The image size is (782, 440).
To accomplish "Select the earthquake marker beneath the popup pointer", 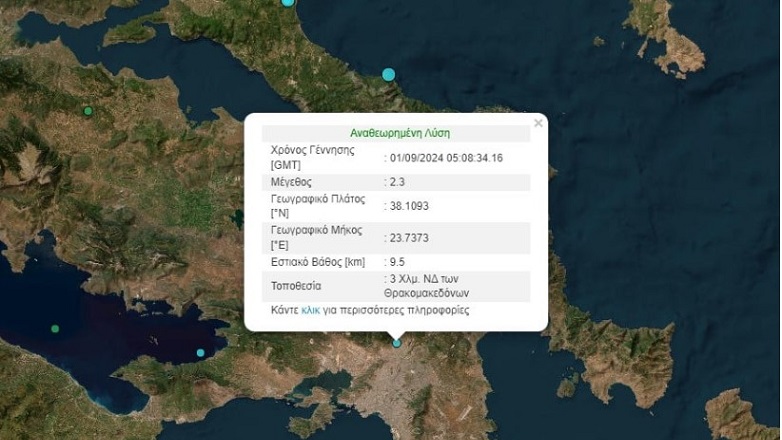I will click(396, 343).
